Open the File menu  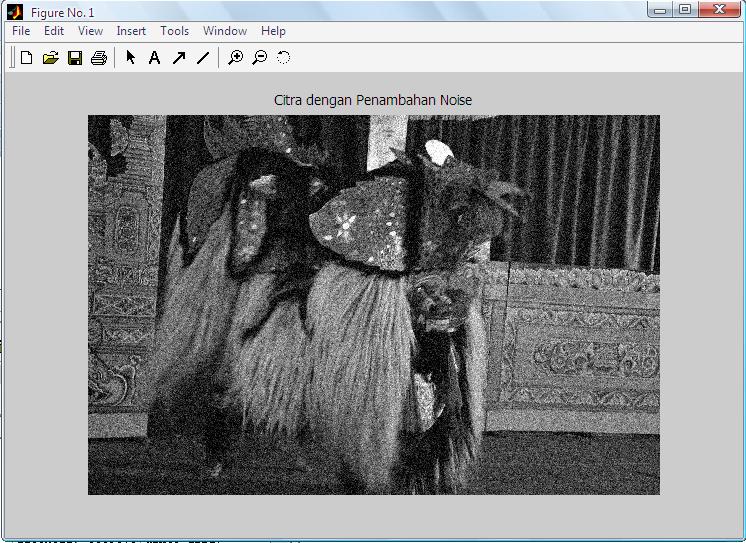click(21, 31)
